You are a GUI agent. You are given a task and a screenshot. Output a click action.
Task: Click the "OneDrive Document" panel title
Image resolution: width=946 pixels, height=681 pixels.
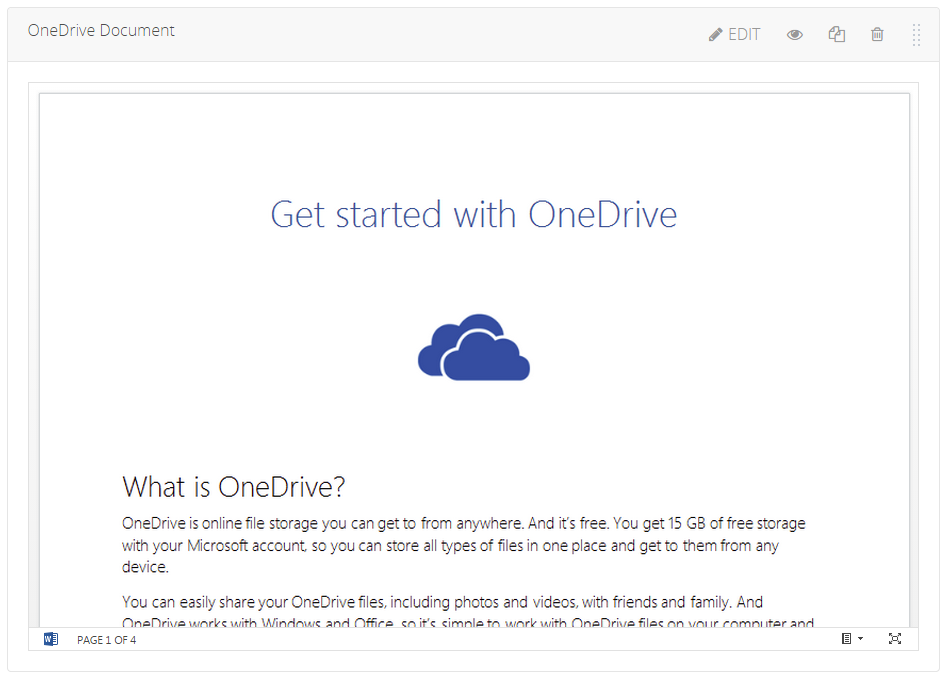[101, 30]
